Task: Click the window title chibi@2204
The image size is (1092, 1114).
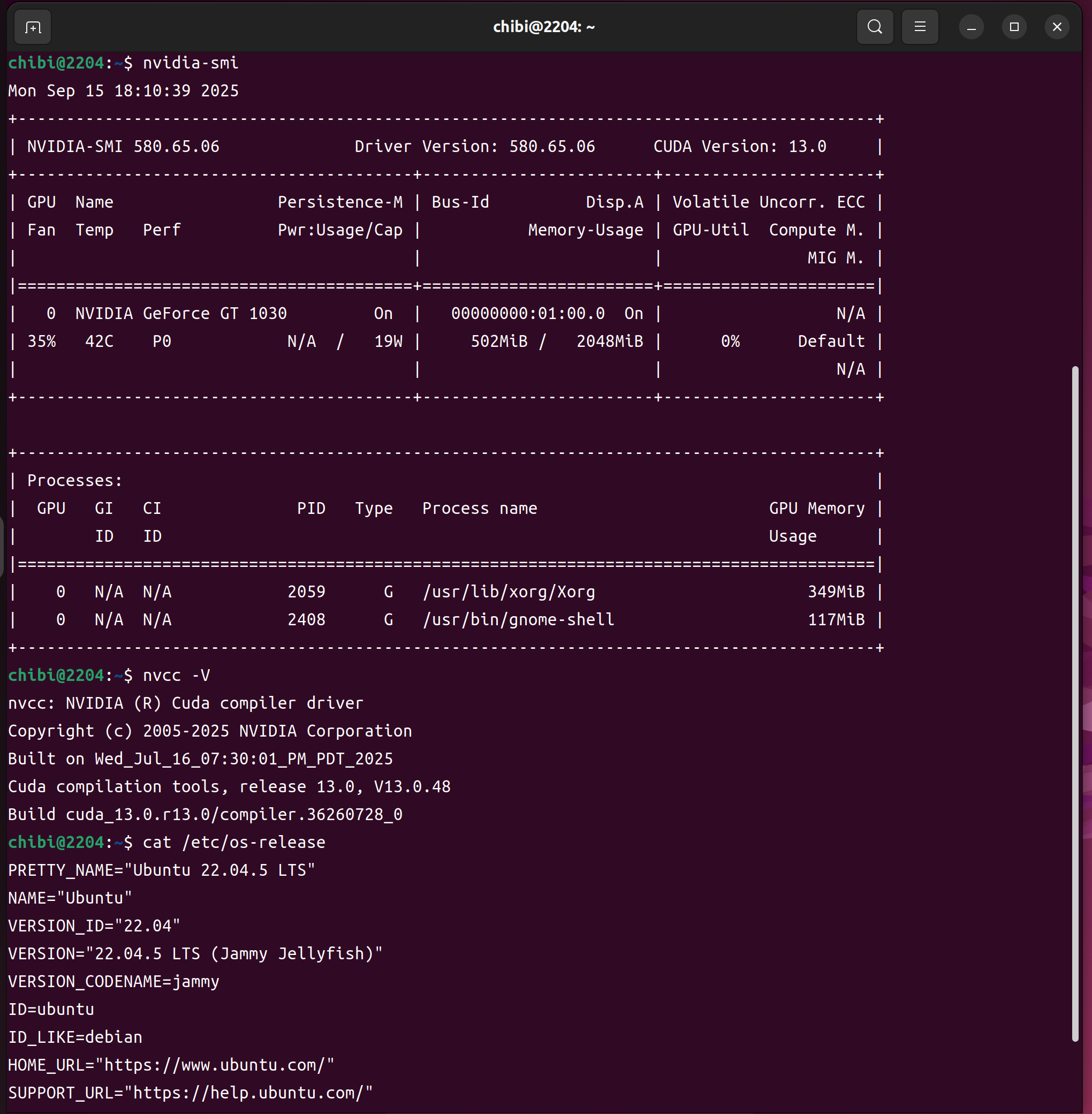Action: pos(544,27)
